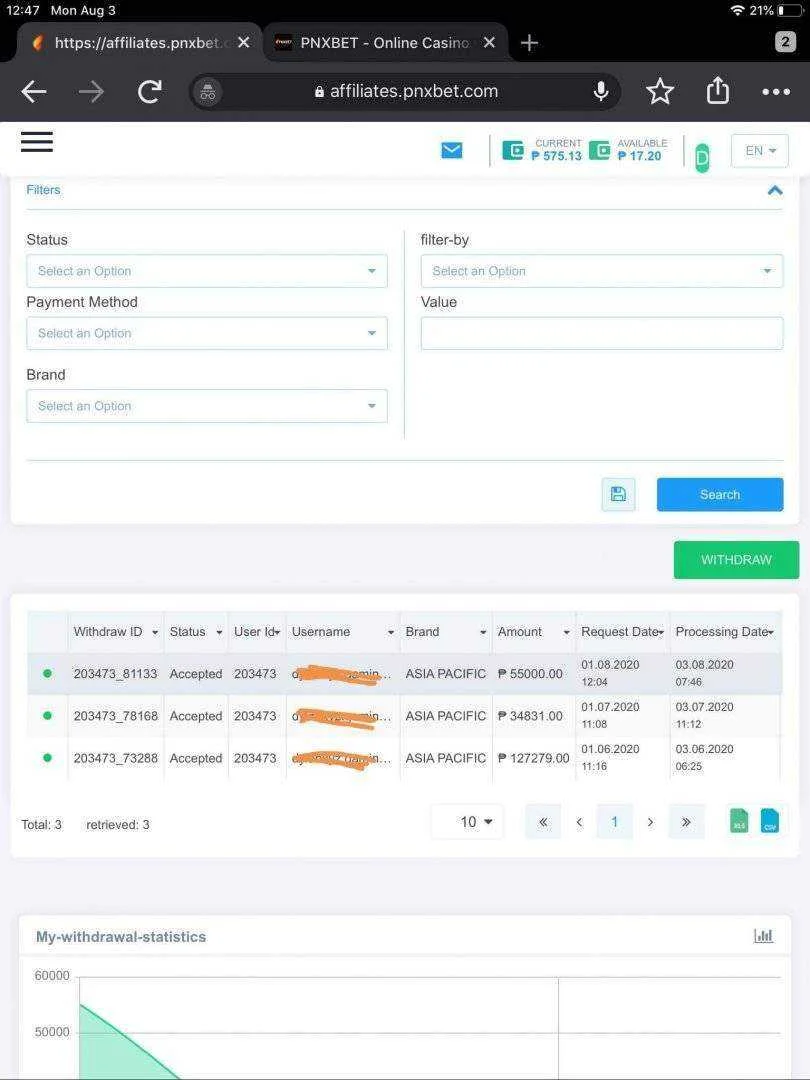Select withdraw row 203473_78168
Viewport: 810px width, 1080px height.
pos(404,716)
